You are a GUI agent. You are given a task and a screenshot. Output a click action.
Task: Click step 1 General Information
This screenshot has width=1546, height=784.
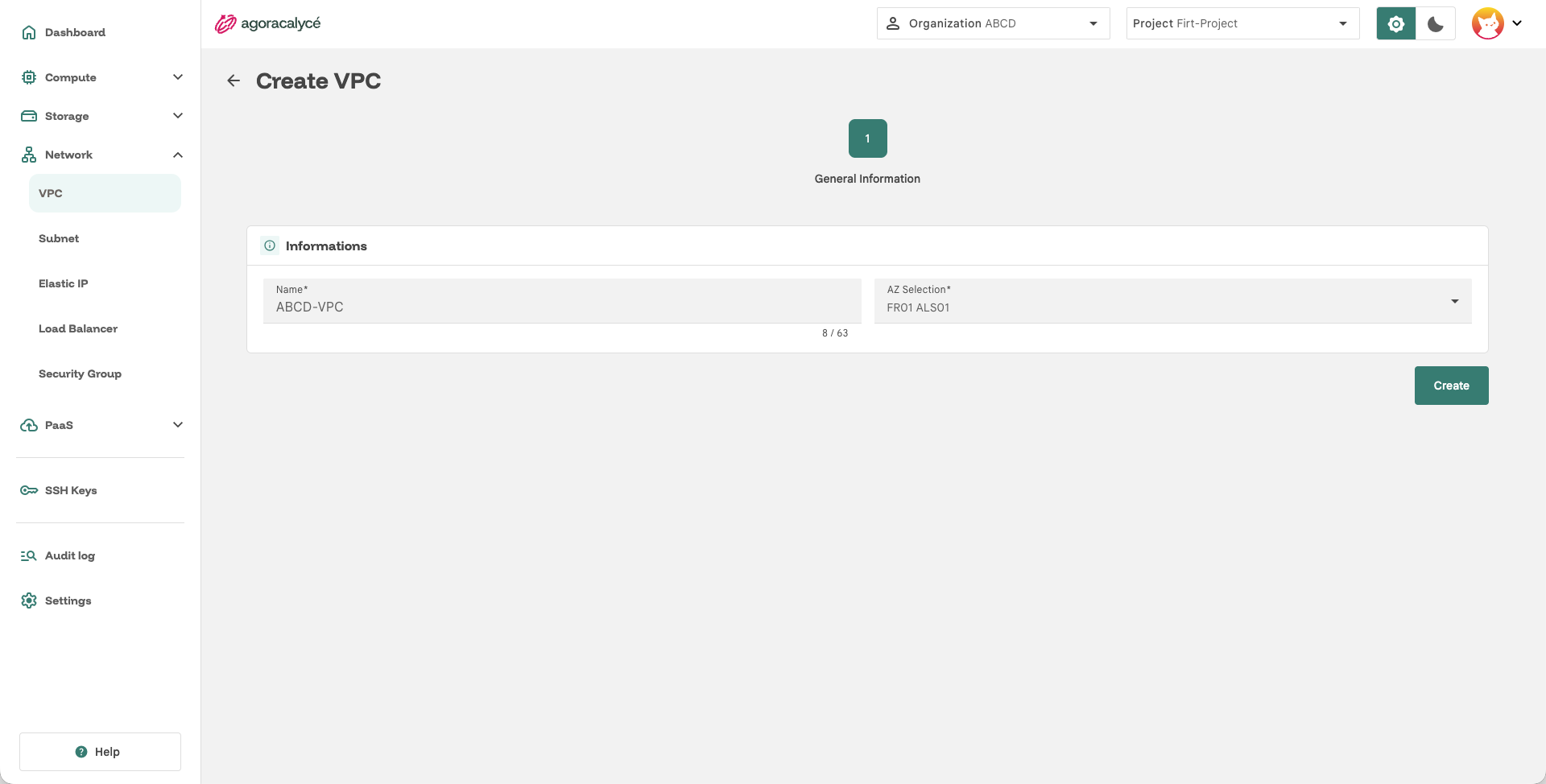click(867, 138)
